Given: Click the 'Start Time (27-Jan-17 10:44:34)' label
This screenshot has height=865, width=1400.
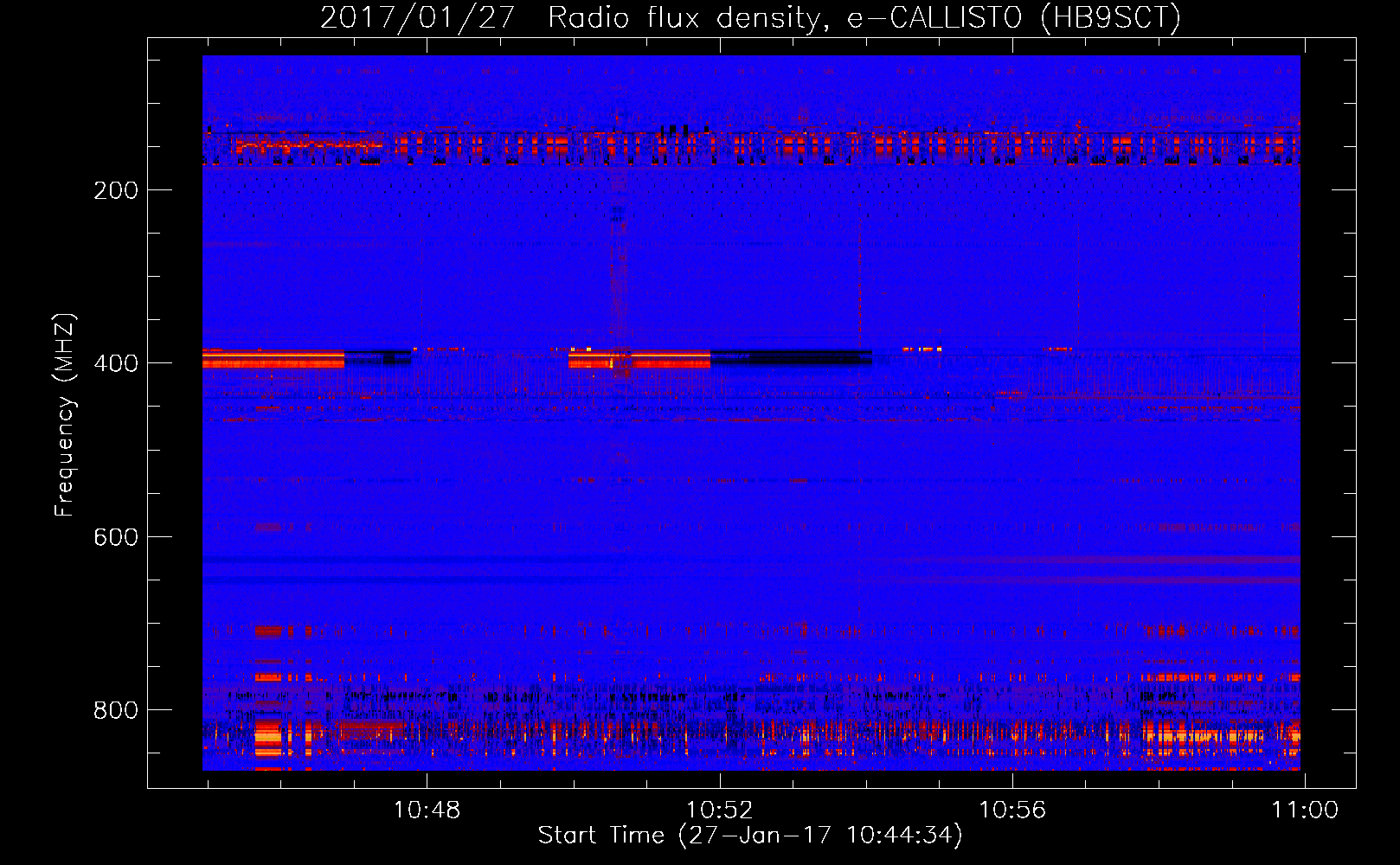Looking at the screenshot, I should (x=750, y=836).
